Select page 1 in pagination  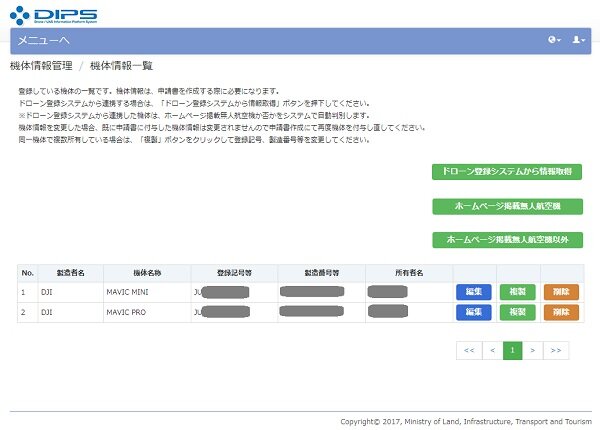point(512,350)
